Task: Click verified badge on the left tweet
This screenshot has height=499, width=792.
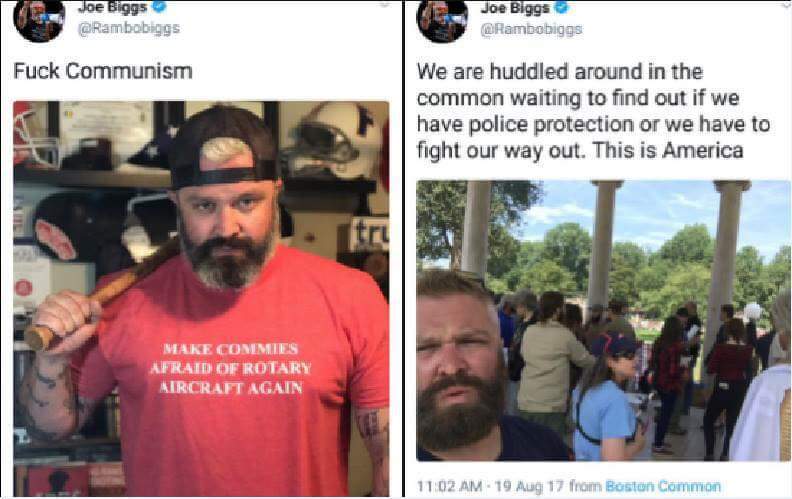Action: (x=158, y=7)
